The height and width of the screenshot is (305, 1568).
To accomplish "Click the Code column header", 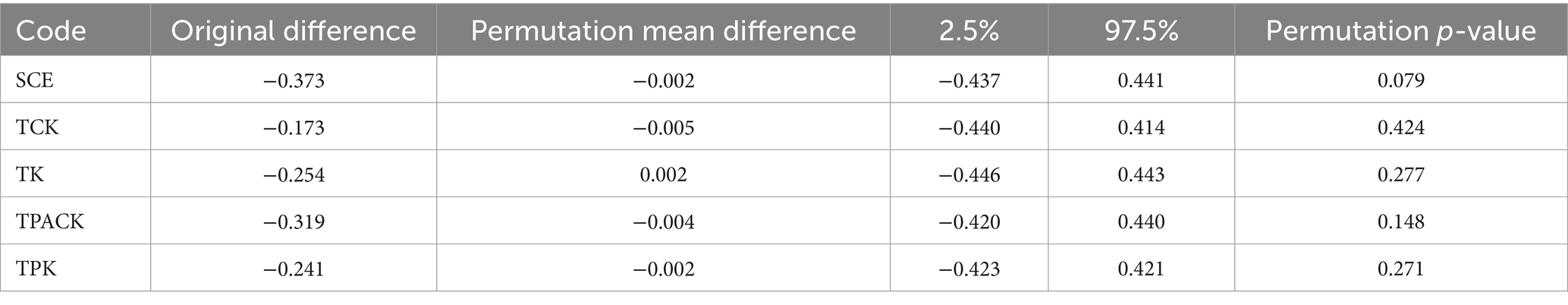I will pos(51,31).
